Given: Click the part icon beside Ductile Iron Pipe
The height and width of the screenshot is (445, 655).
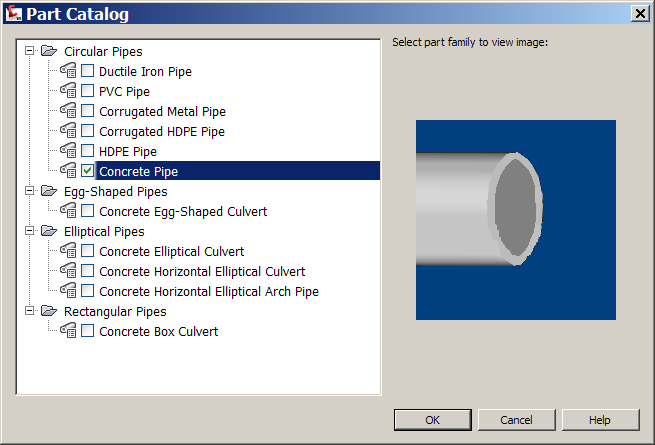Looking at the screenshot, I should pos(68,71).
